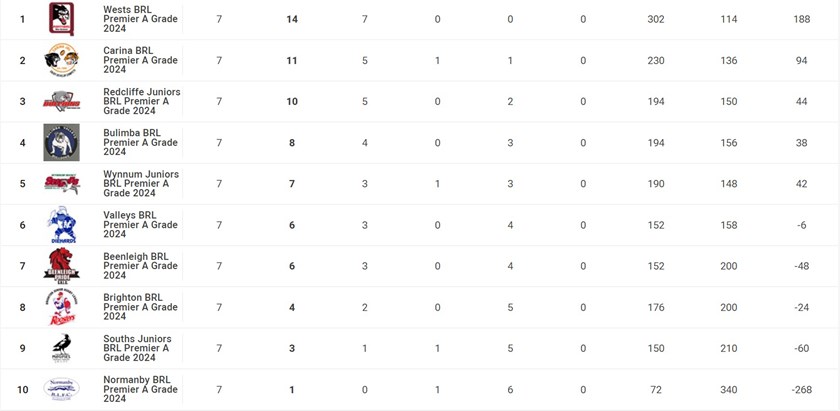Open Carina BRL Premier A Grade link
840x411 pixels.
140,60
